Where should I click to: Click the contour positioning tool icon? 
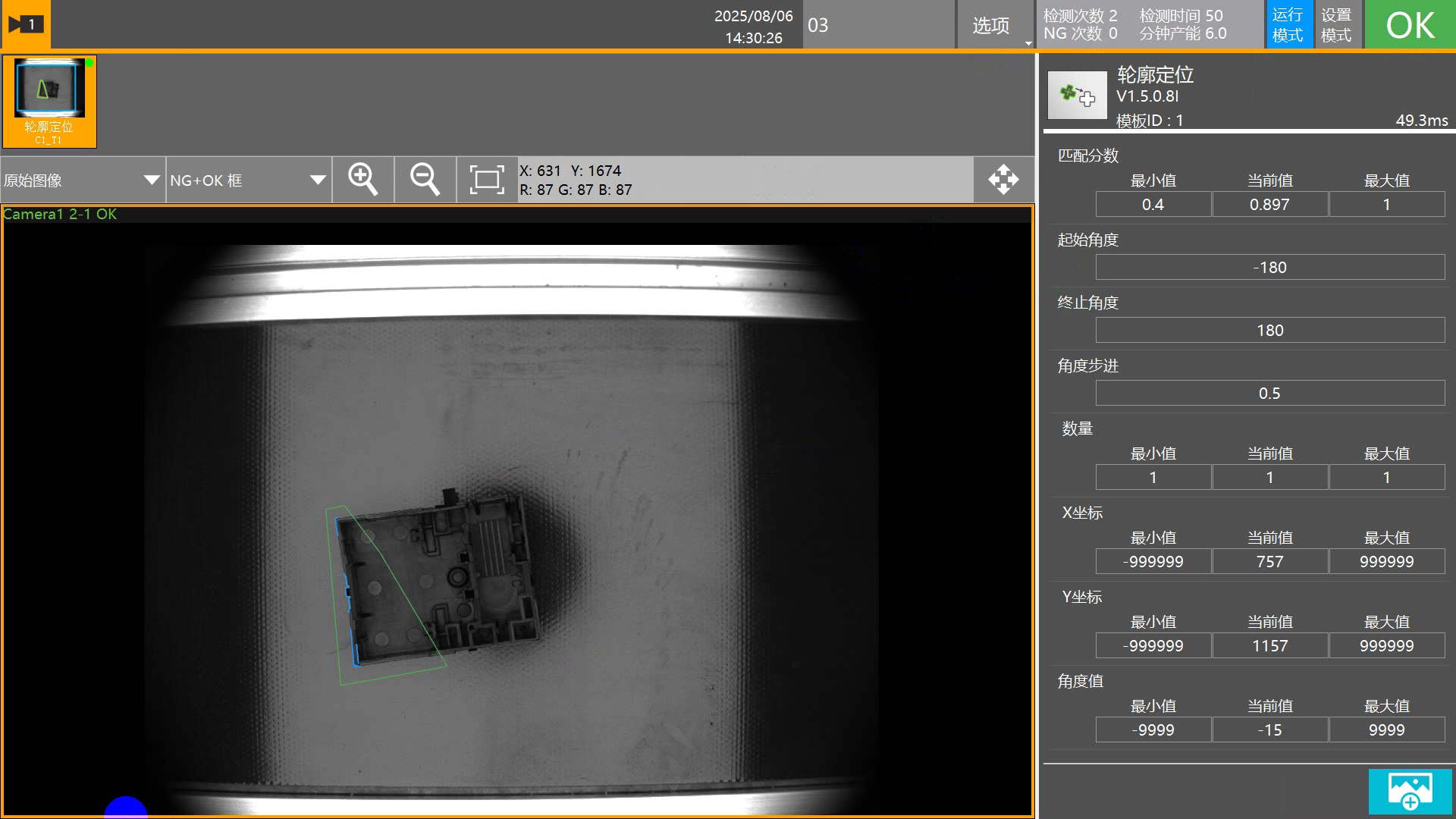1077,96
